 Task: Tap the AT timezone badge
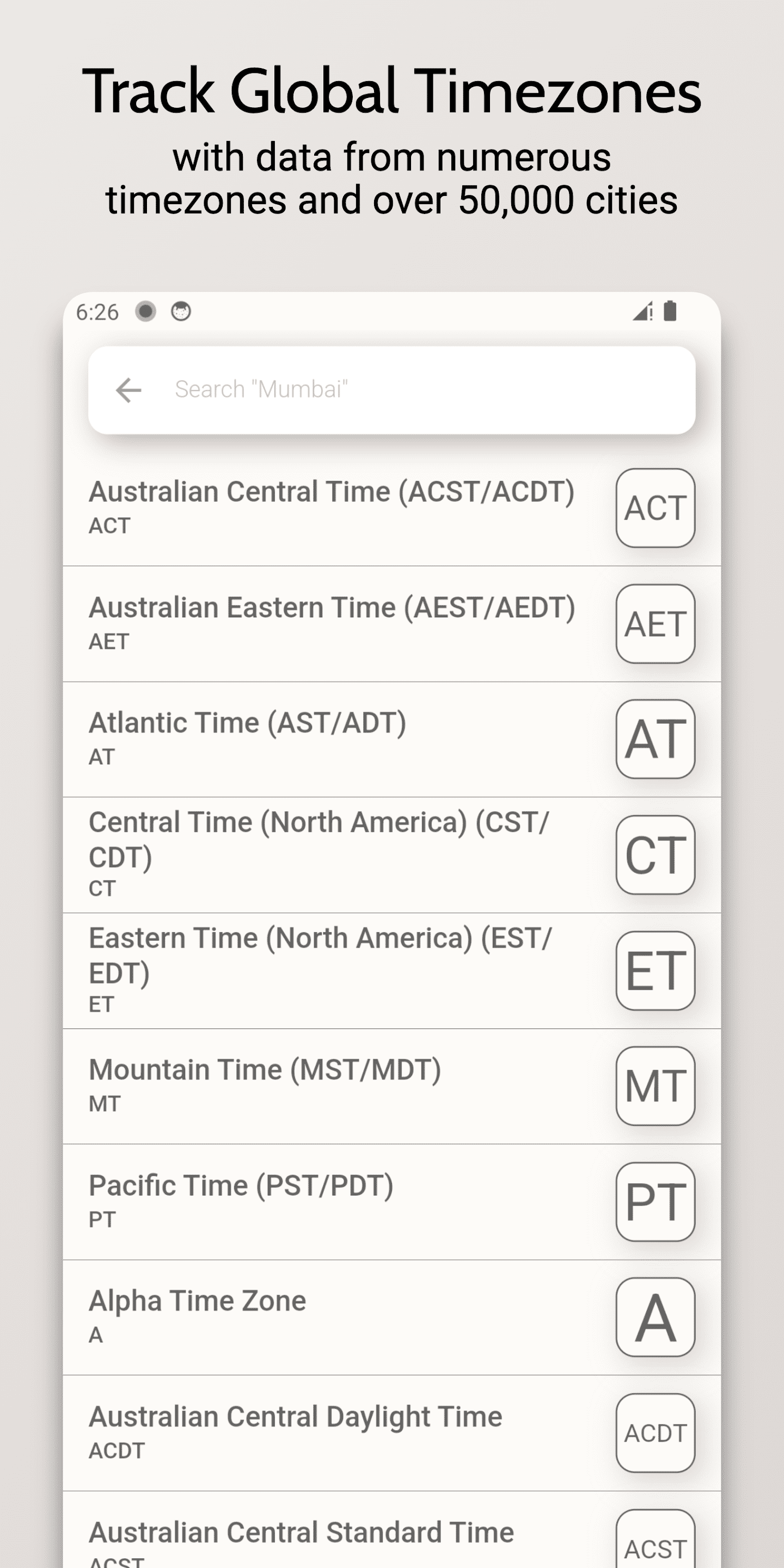tap(655, 739)
